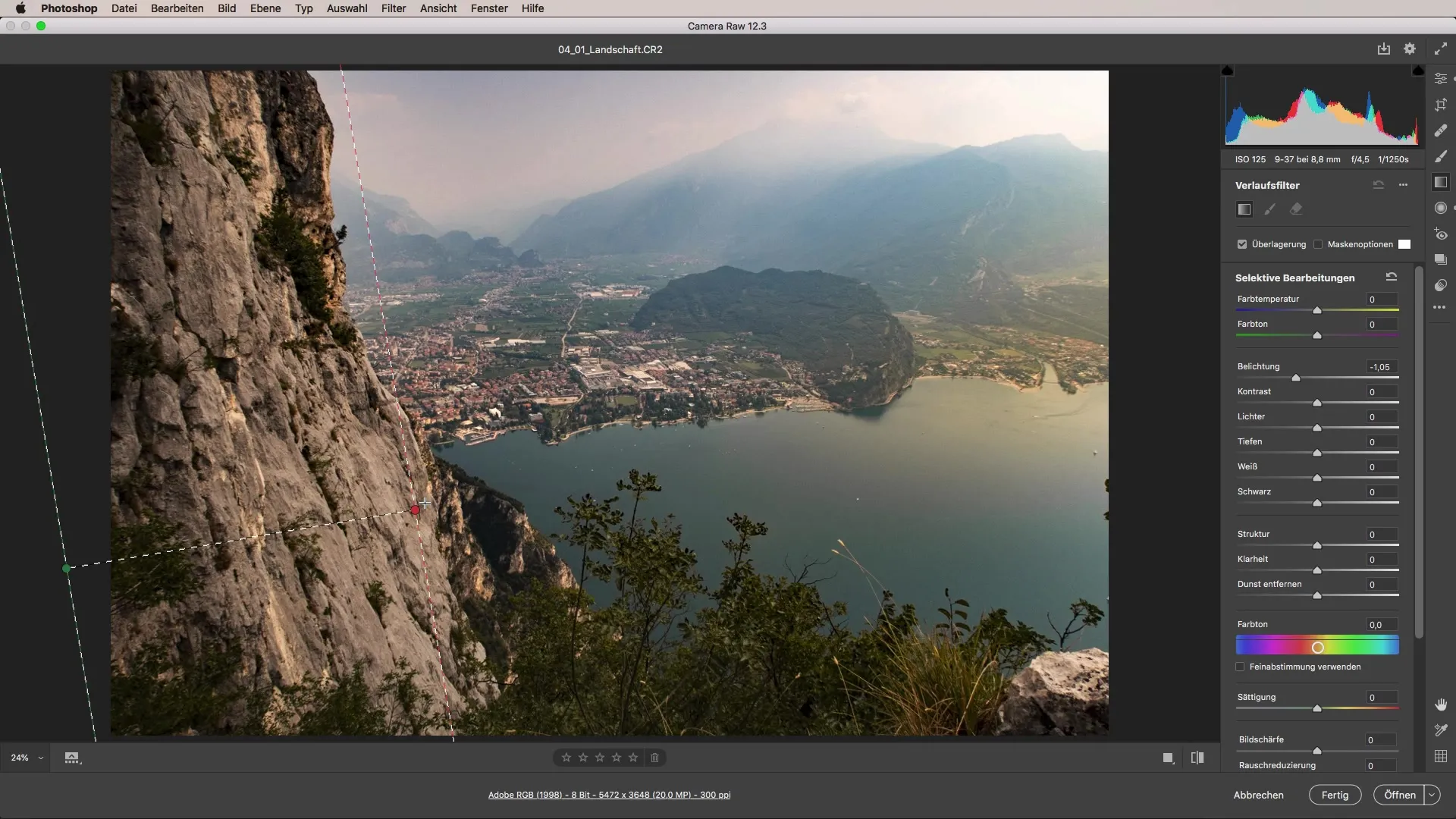This screenshot has height=819, width=1456.
Task: Click the Farbton hue color bar
Action: click(x=1317, y=647)
